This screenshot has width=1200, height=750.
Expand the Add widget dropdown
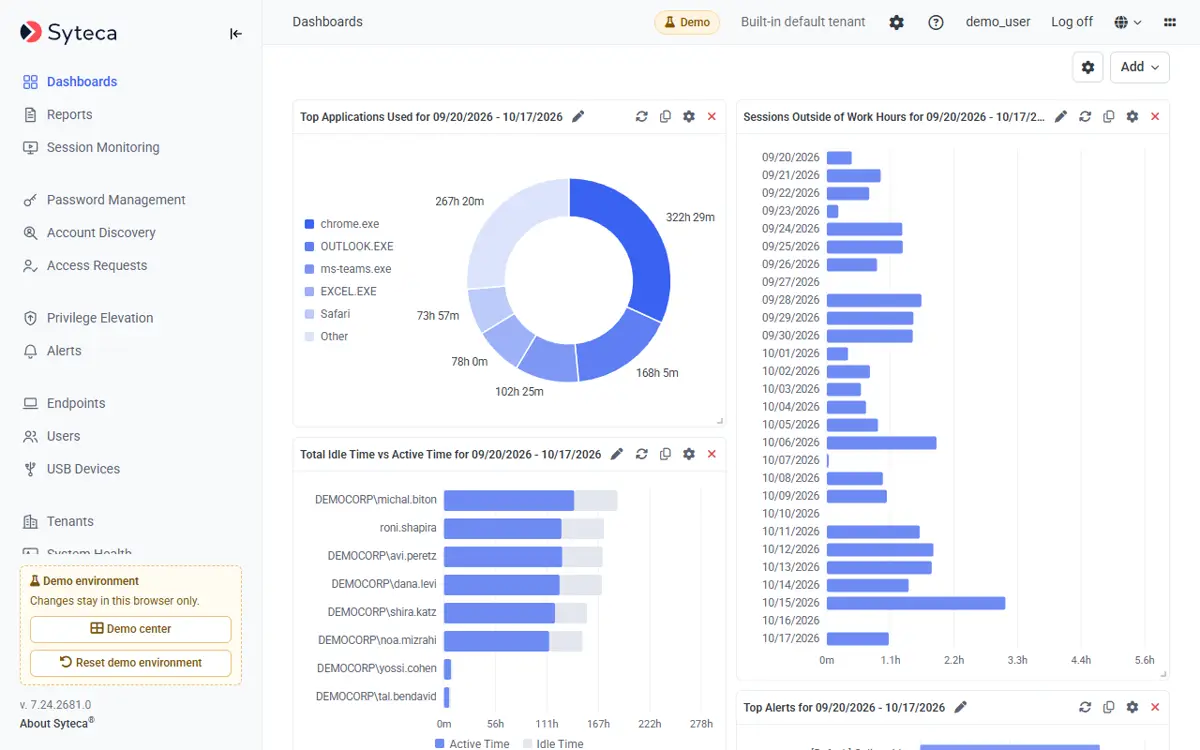pyautogui.click(x=1140, y=67)
